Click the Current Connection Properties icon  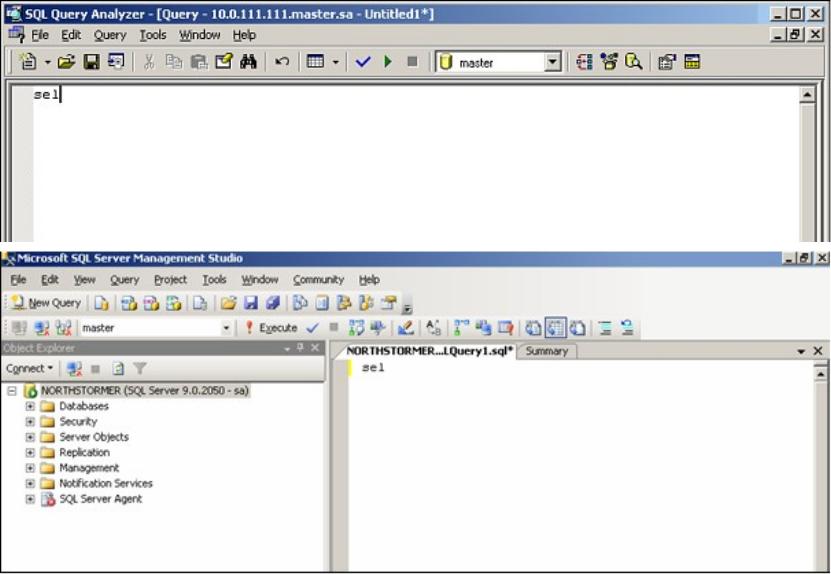tap(667, 62)
